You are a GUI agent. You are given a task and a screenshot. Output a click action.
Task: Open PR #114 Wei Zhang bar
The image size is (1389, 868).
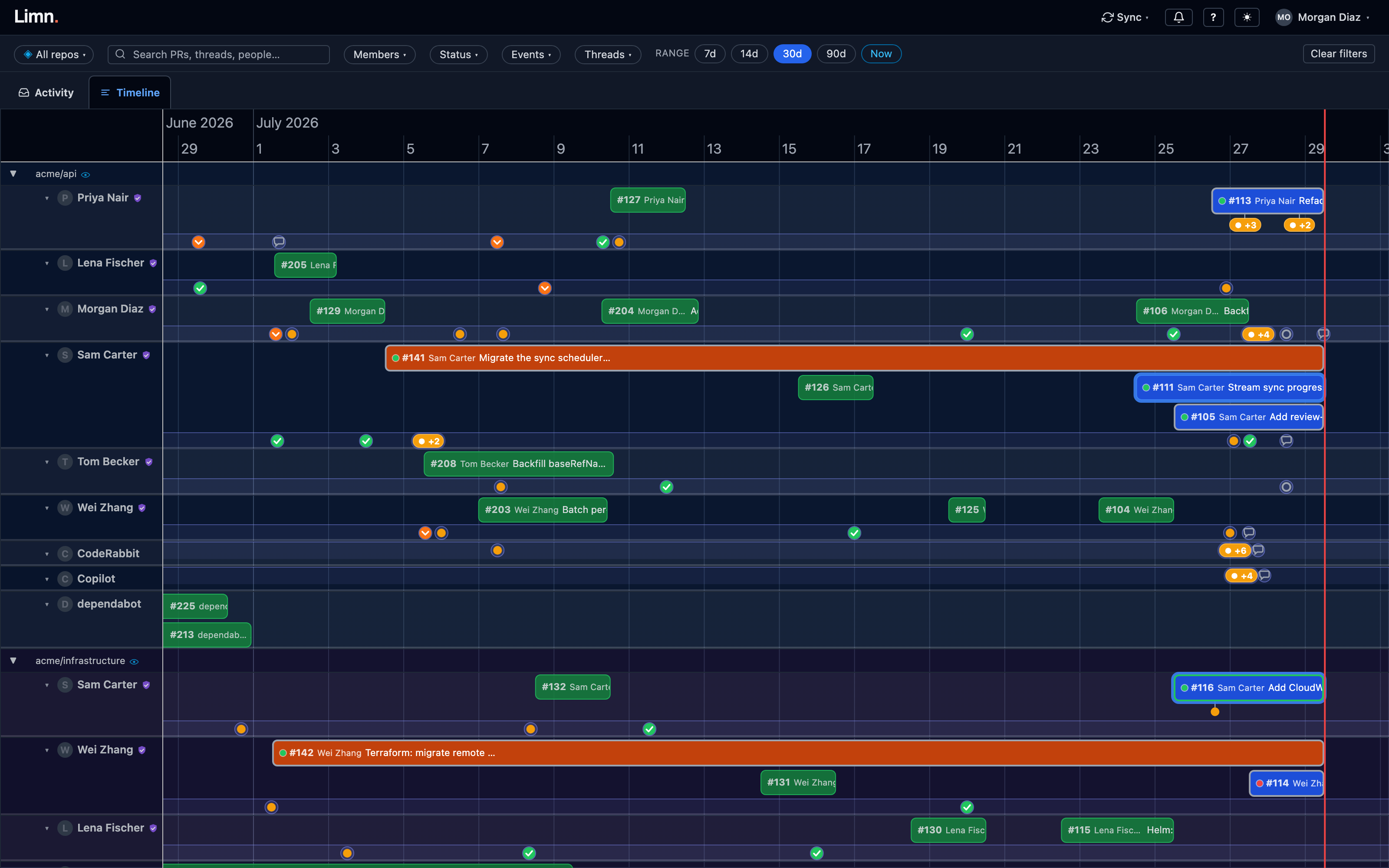1286,783
